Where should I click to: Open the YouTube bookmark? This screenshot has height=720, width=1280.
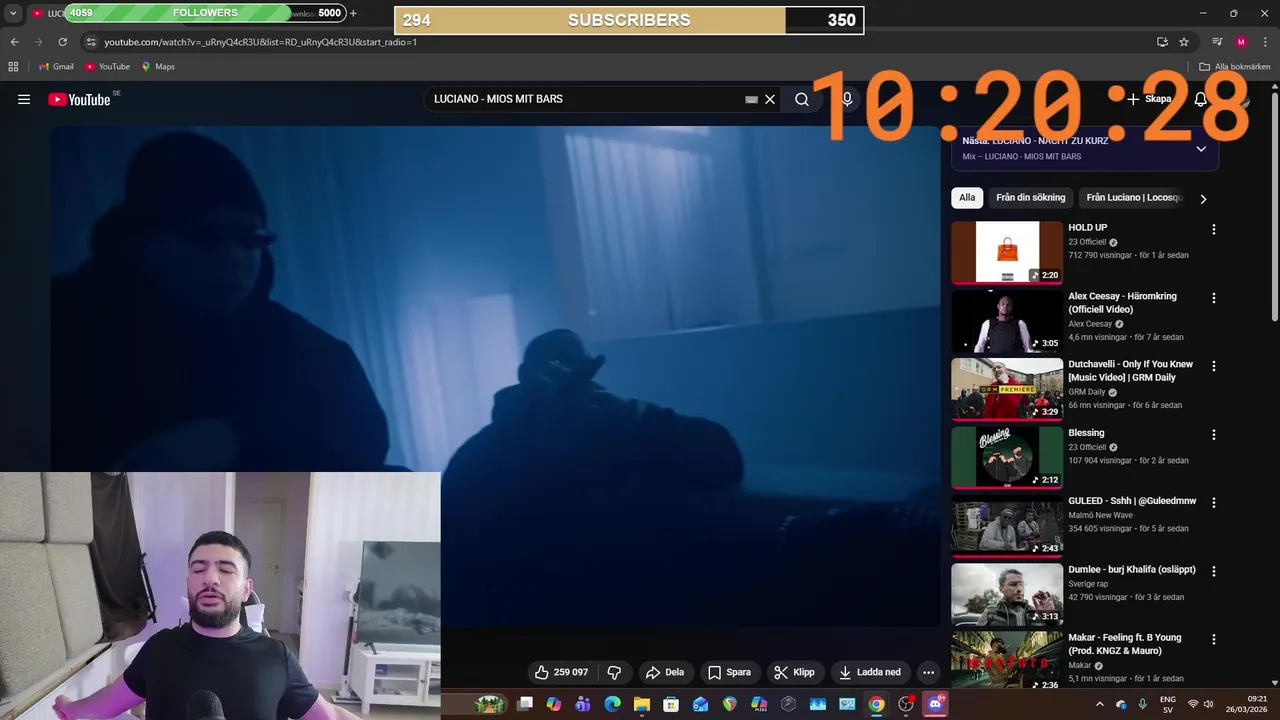click(107, 67)
